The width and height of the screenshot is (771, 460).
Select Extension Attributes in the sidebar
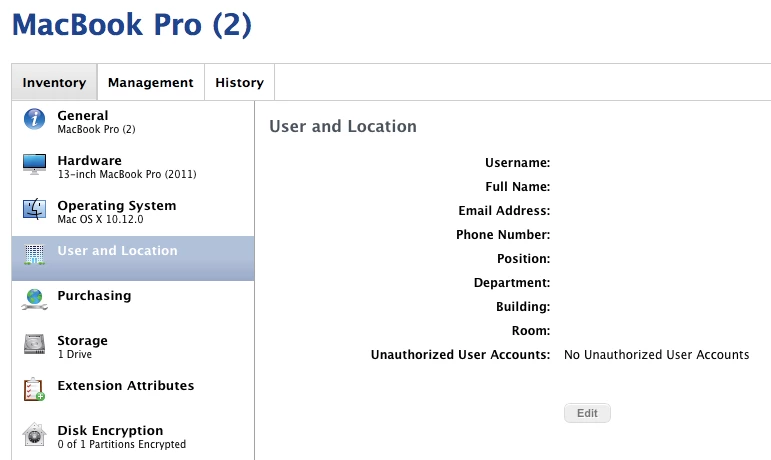click(x=133, y=392)
